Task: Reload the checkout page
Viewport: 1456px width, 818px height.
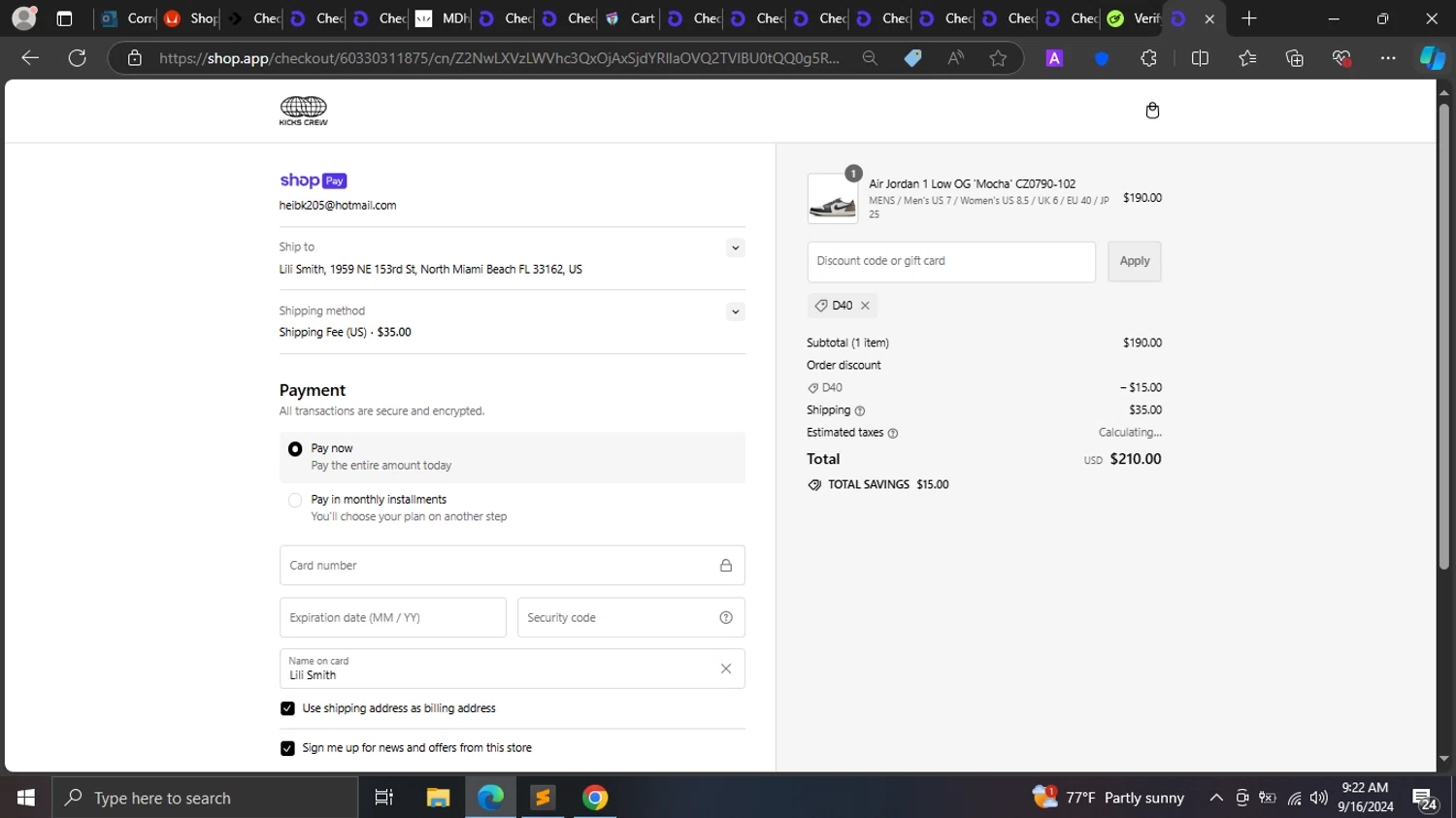Action: pyautogui.click(x=78, y=58)
